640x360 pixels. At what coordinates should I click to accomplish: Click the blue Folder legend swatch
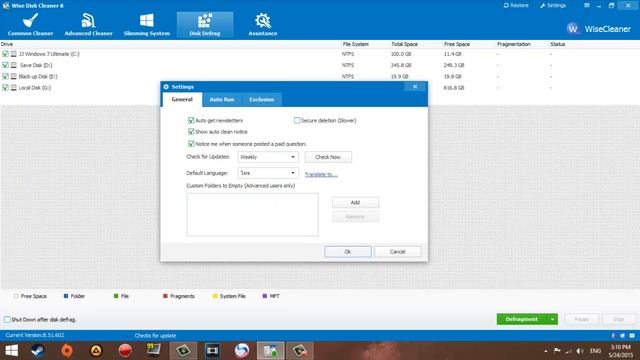click(x=66, y=296)
